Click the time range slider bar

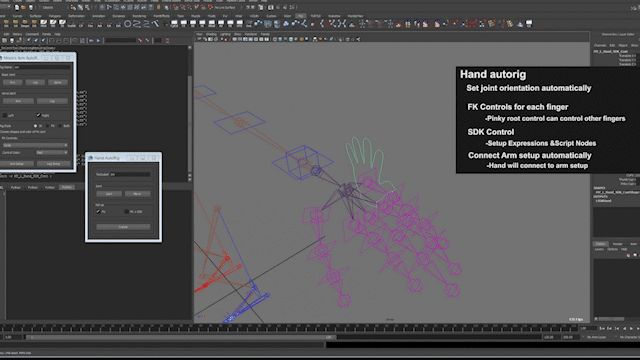(180, 337)
